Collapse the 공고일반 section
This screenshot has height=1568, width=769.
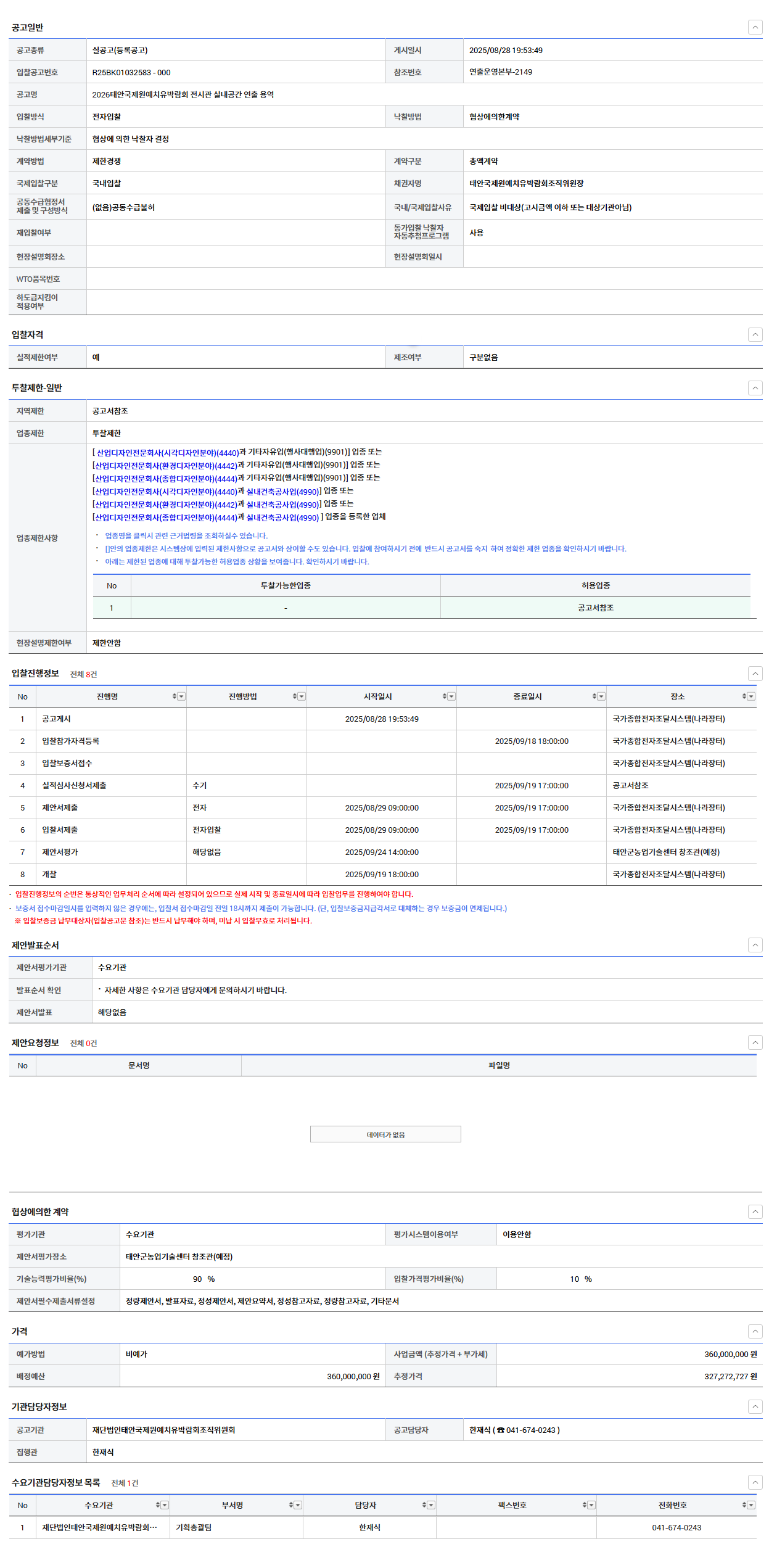[x=755, y=27]
